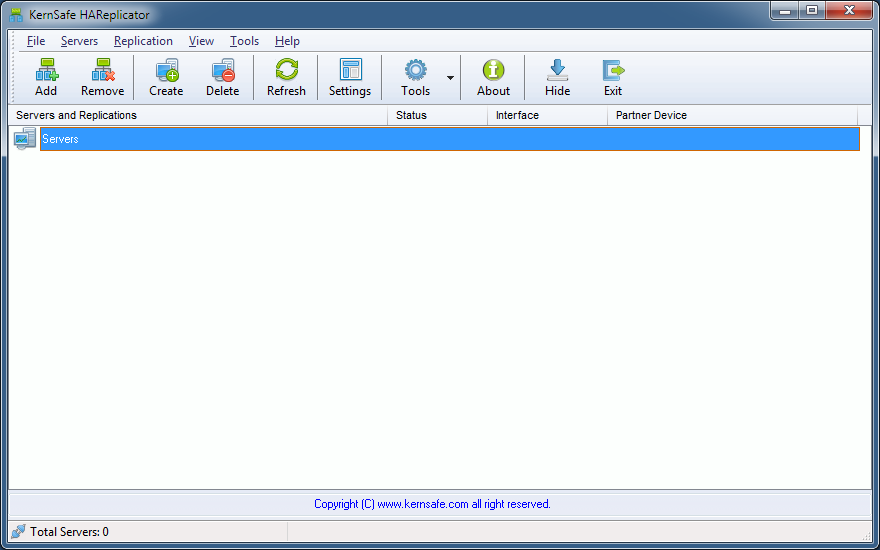Viewport: 880px width, 550px height.
Task: Click the Servers and Replications column header
Action: coord(198,115)
